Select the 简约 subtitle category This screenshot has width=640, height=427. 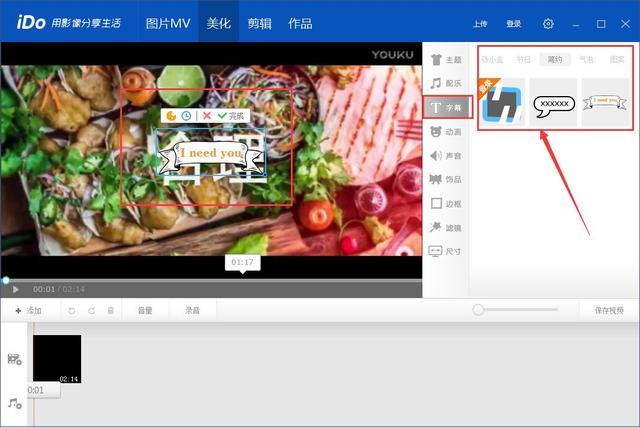(555, 60)
